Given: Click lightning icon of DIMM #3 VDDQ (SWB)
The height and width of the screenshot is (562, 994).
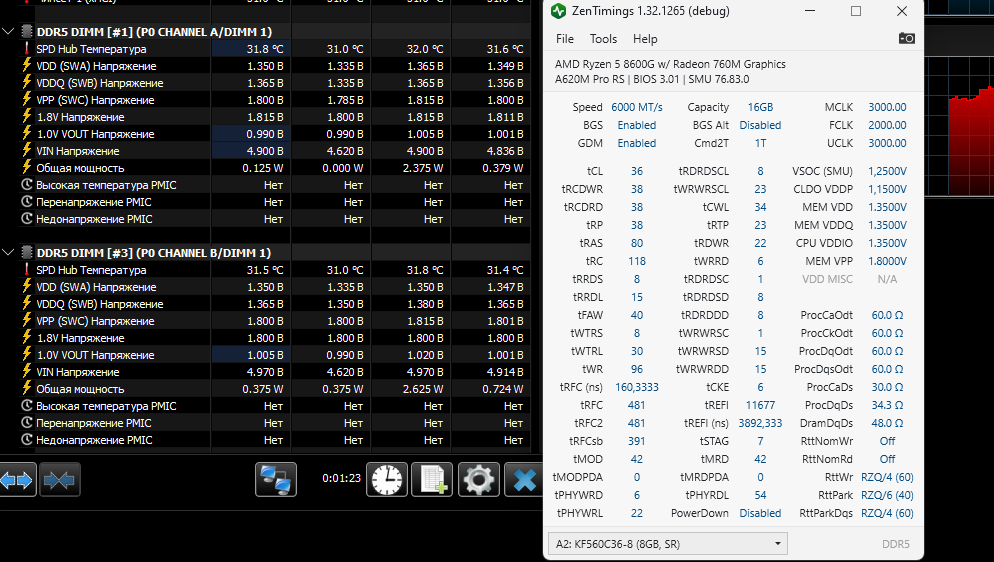Looking at the screenshot, I should (27, 304).
